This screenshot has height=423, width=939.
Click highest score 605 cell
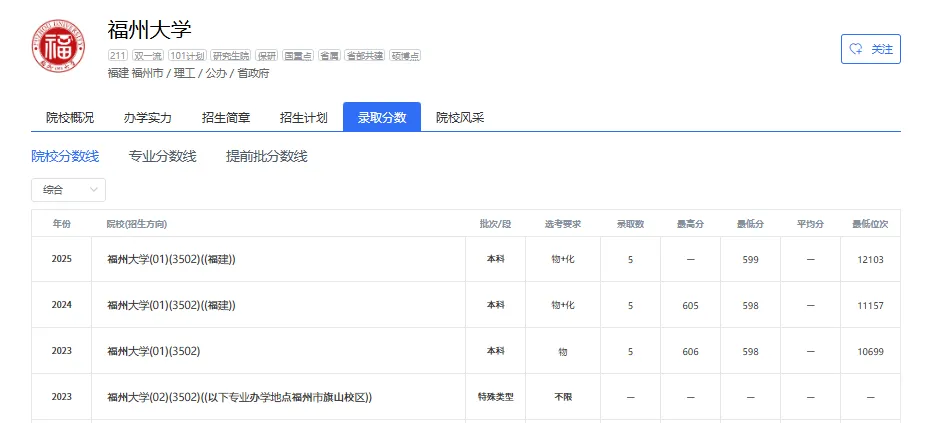(690, 305)
